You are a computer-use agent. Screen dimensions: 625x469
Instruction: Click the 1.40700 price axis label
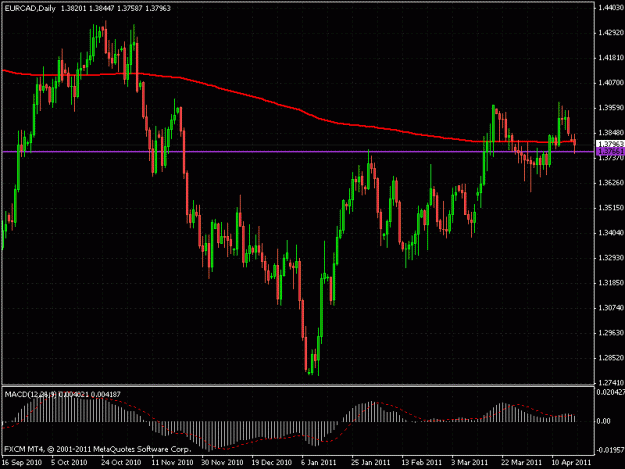611,82
